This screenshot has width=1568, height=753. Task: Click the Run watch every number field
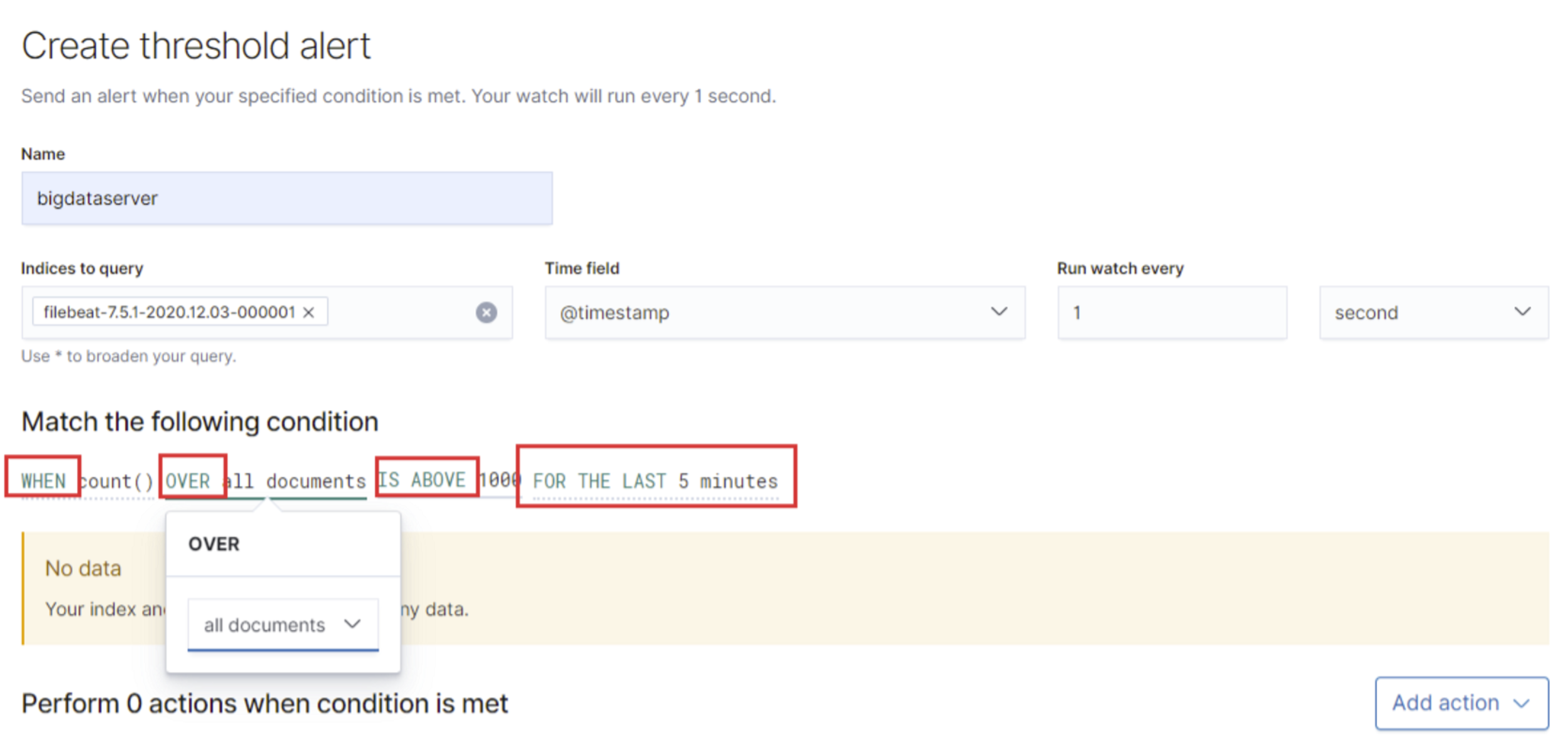pyautogui.click(x=1171, y=312)
